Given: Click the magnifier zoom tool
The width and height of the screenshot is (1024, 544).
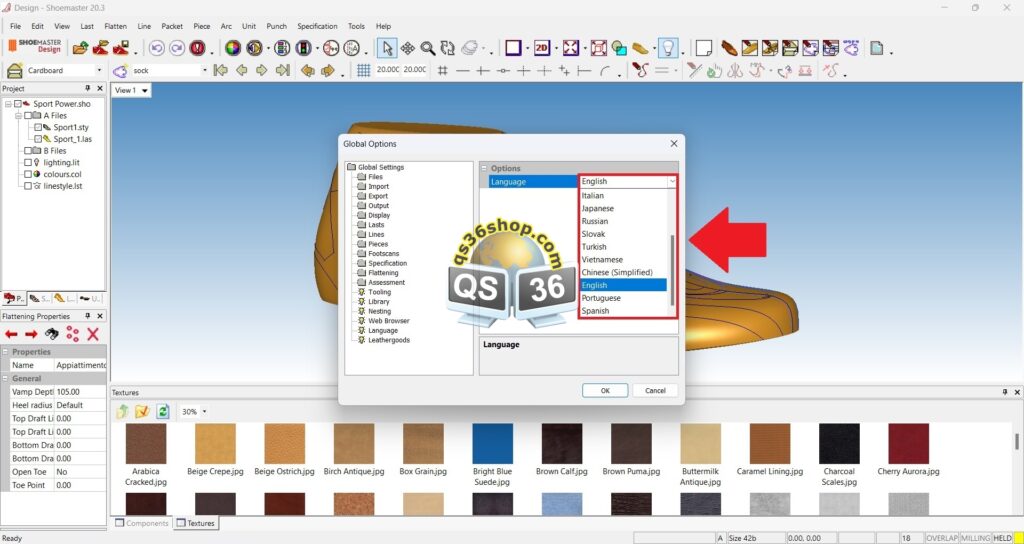Looking at the screenshot, I should [427, 47].
